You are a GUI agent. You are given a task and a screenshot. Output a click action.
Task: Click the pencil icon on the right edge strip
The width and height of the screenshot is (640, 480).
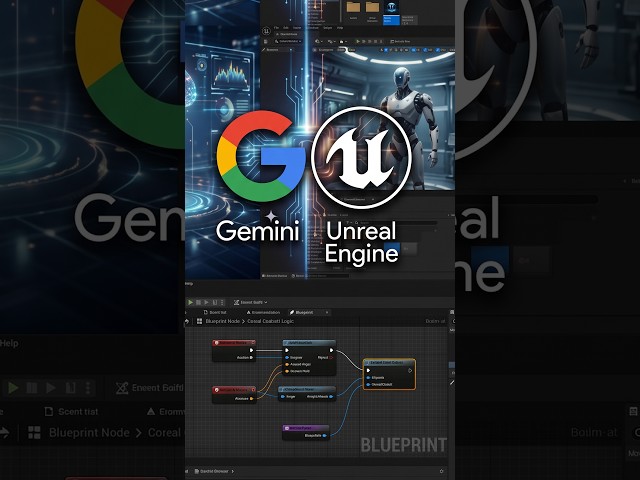[452, 383]
